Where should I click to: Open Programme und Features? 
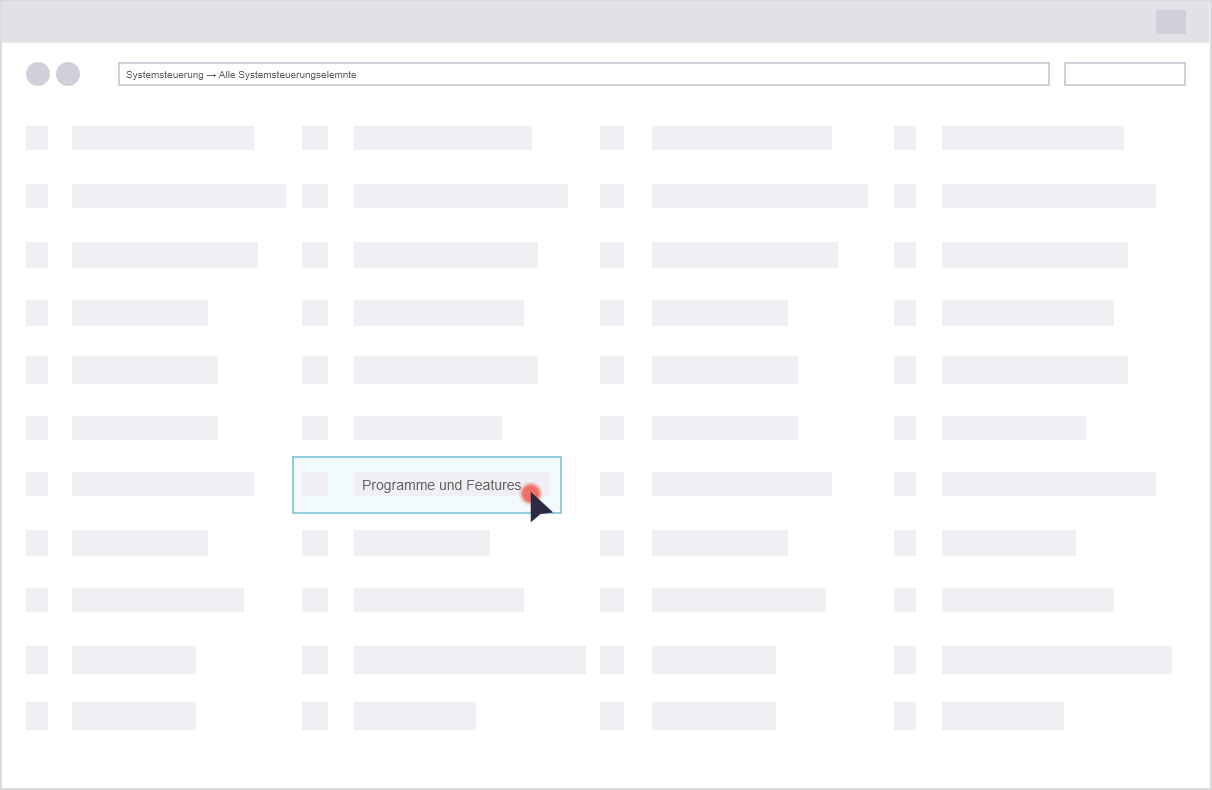(x=440, y=485)
